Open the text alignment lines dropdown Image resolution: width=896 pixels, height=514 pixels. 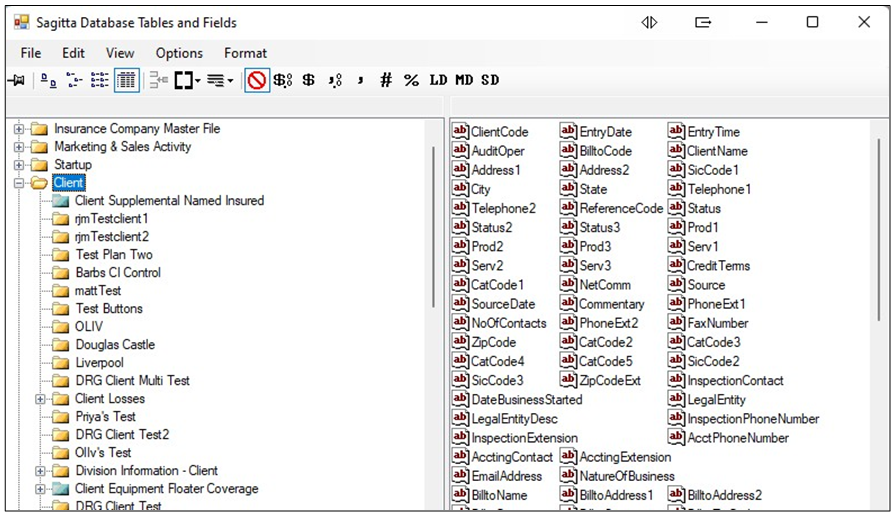[220, 81]
